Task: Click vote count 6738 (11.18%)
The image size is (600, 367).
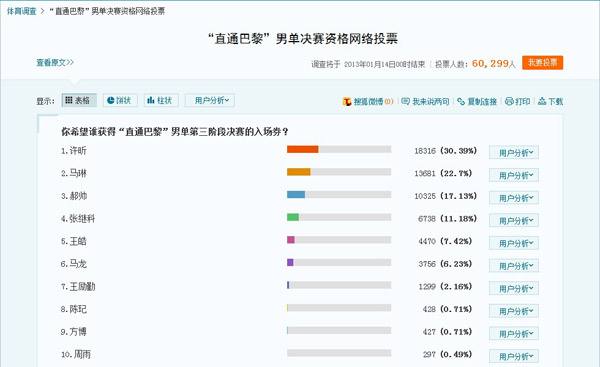Action: coord(447,219)
